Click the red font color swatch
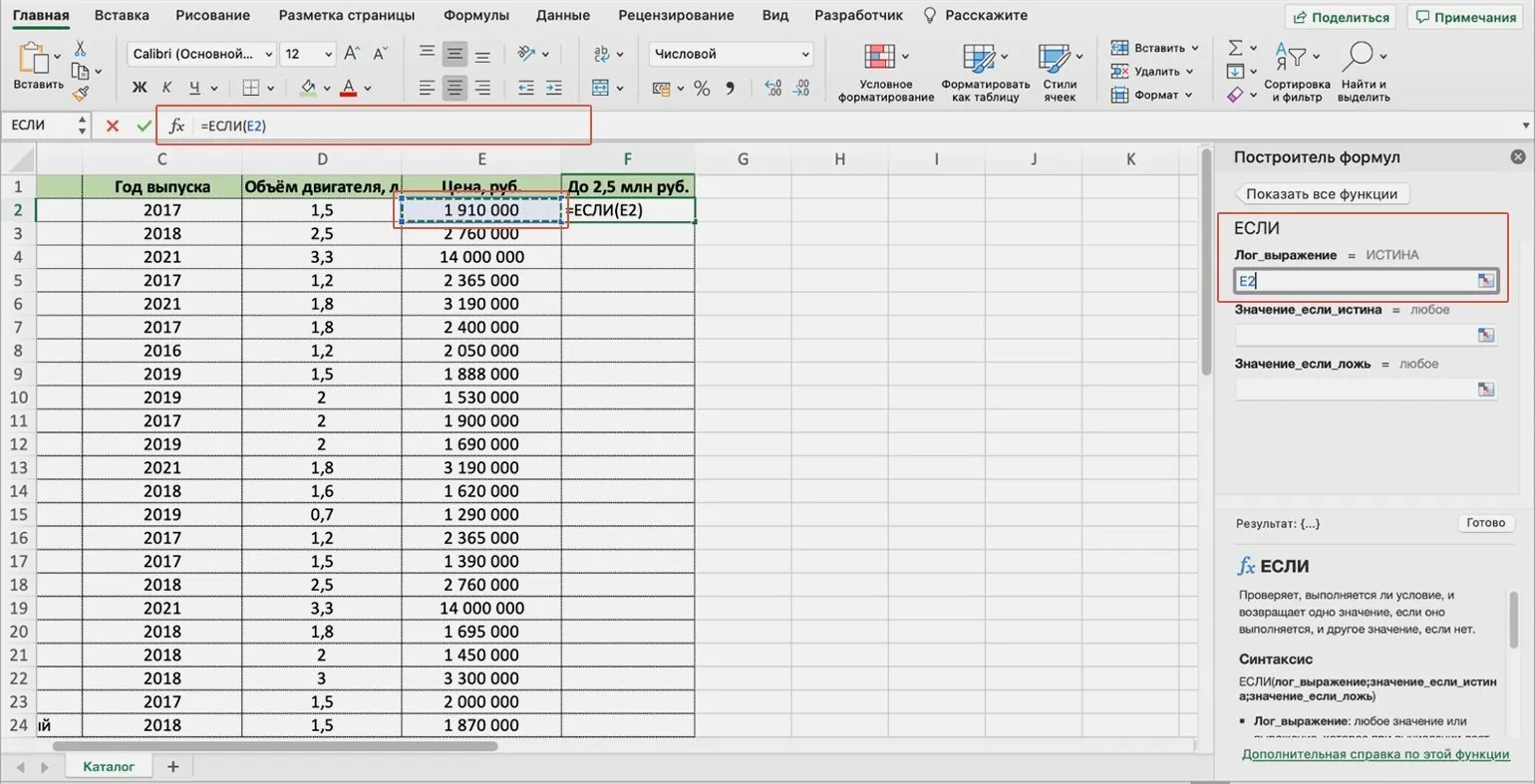This screenshot has width=1535, height=784. tap(348, 88)
